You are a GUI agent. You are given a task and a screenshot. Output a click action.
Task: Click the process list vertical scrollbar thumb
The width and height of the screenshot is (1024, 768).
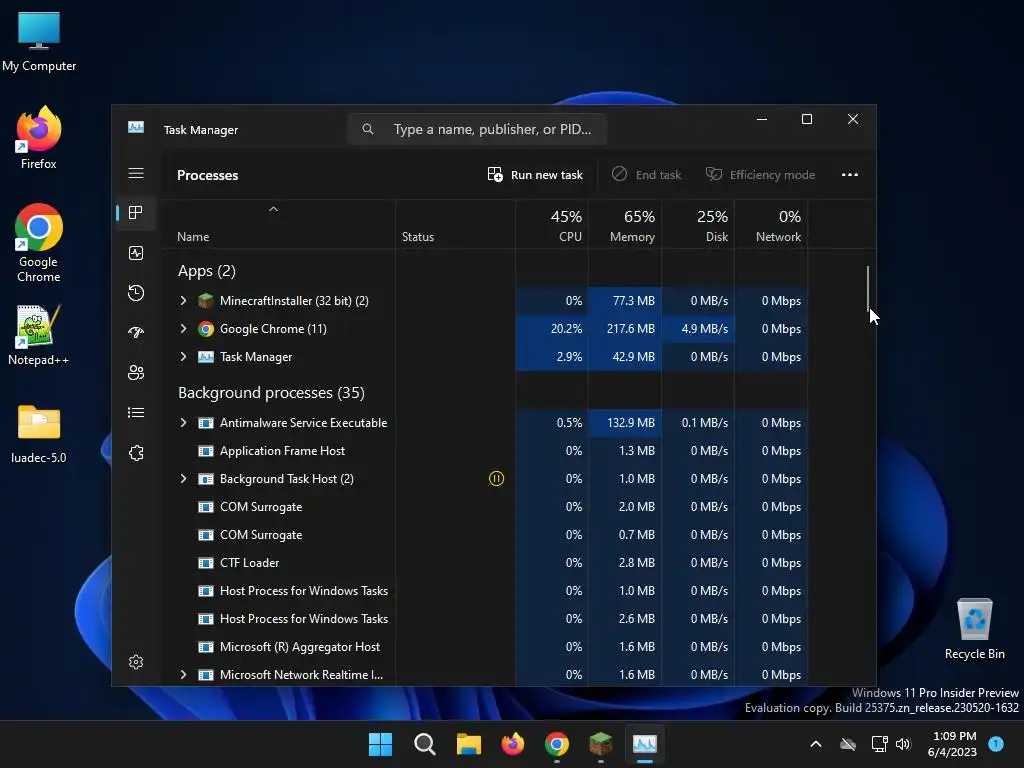(x=868, y=289)
